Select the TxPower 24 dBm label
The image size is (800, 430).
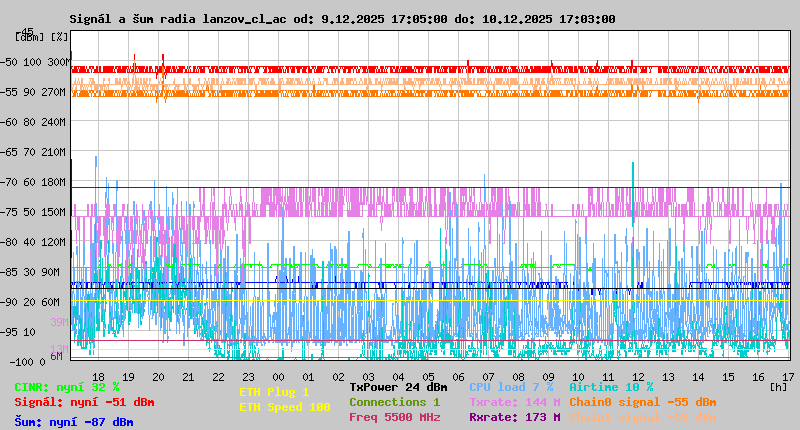pyautogui.click(x=398, y=387)
